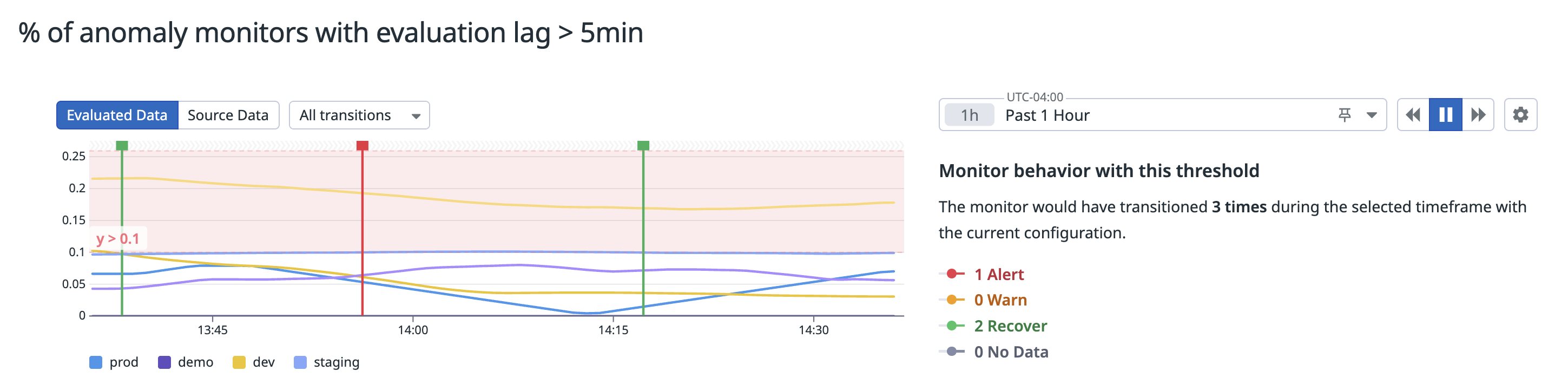Click the staging legend color swatch

coord(300,362)
